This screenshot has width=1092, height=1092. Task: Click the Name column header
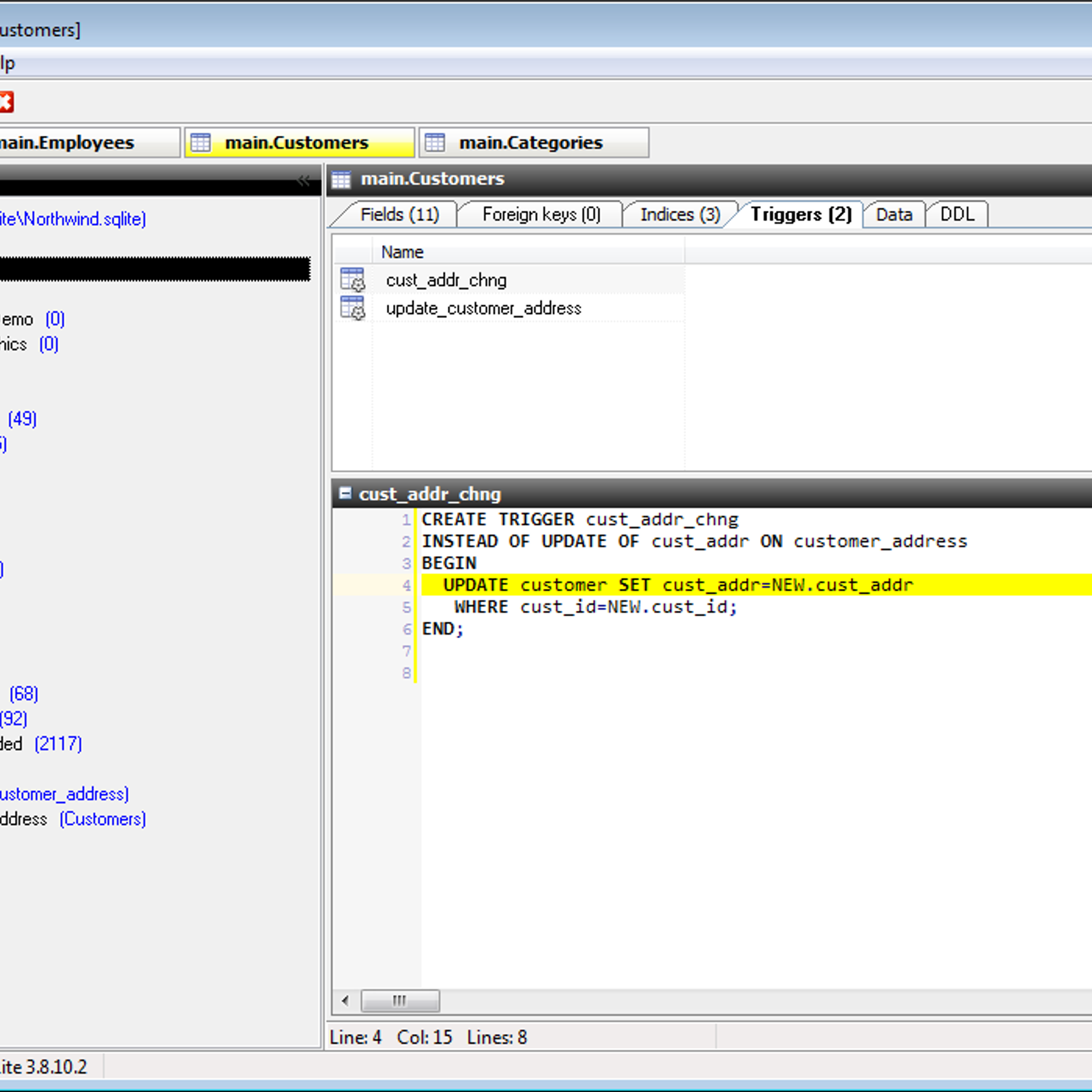tap(528, 252)
